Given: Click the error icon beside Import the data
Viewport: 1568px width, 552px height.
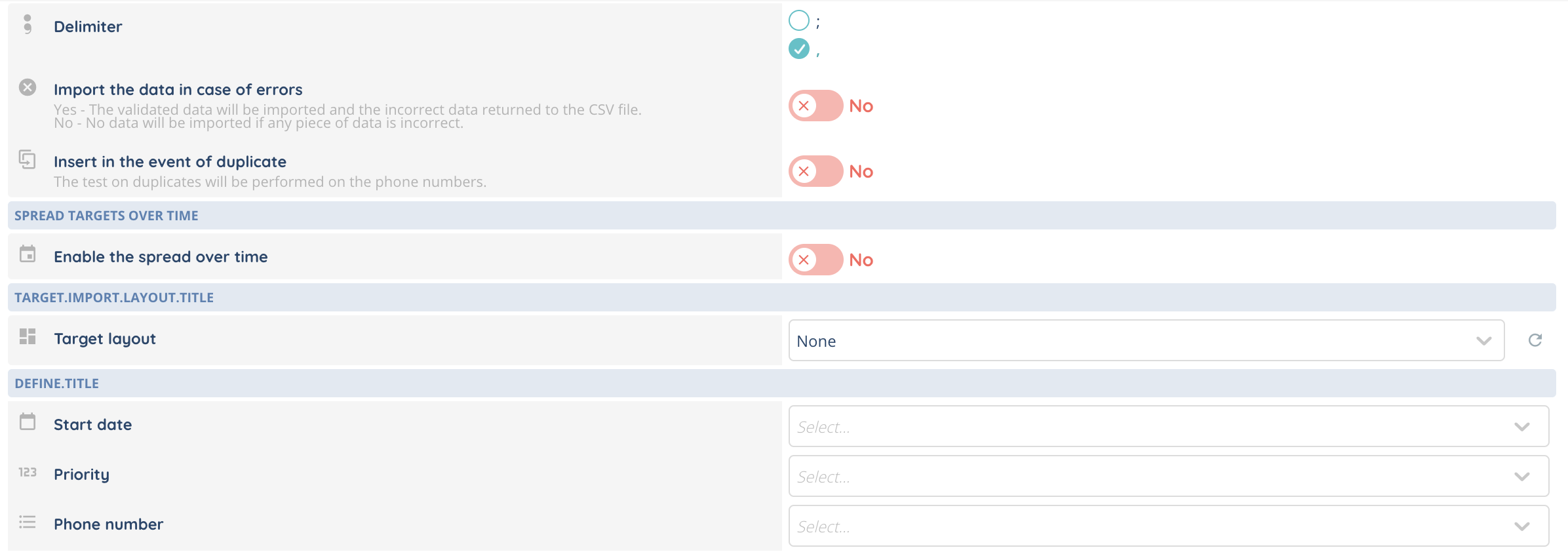Looking at the screenshot, I should (28, 87).
